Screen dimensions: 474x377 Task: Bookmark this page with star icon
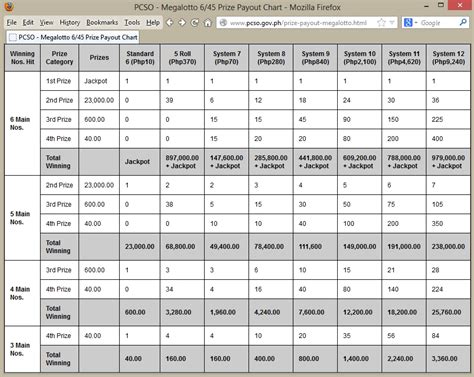381,23
